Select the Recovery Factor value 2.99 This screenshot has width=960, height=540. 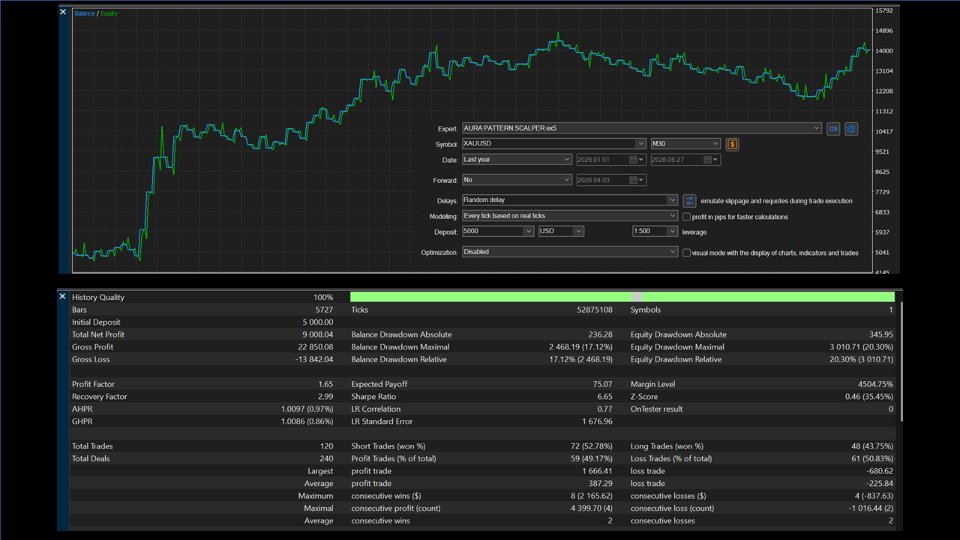coord(326,397)
